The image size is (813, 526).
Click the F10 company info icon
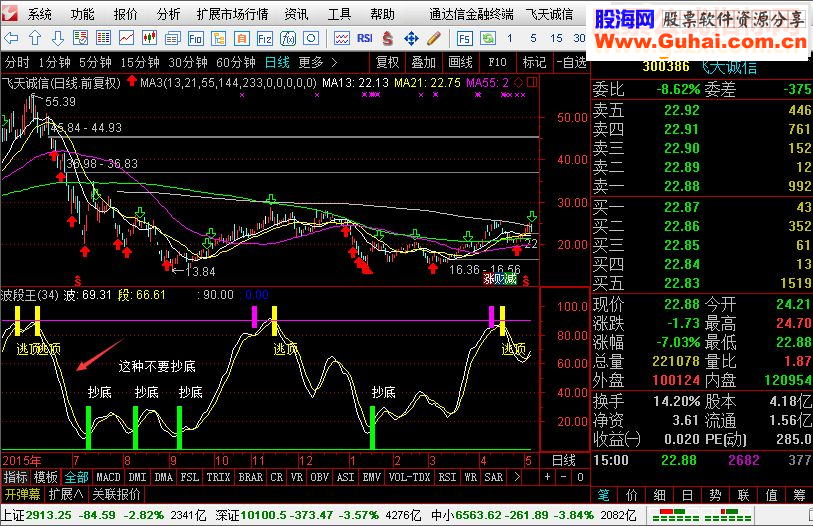195,38
